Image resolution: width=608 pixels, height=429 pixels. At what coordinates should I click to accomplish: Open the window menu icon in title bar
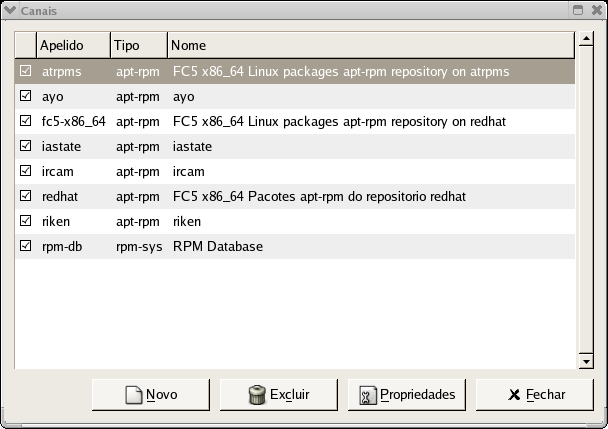click(x=10, y=9)
